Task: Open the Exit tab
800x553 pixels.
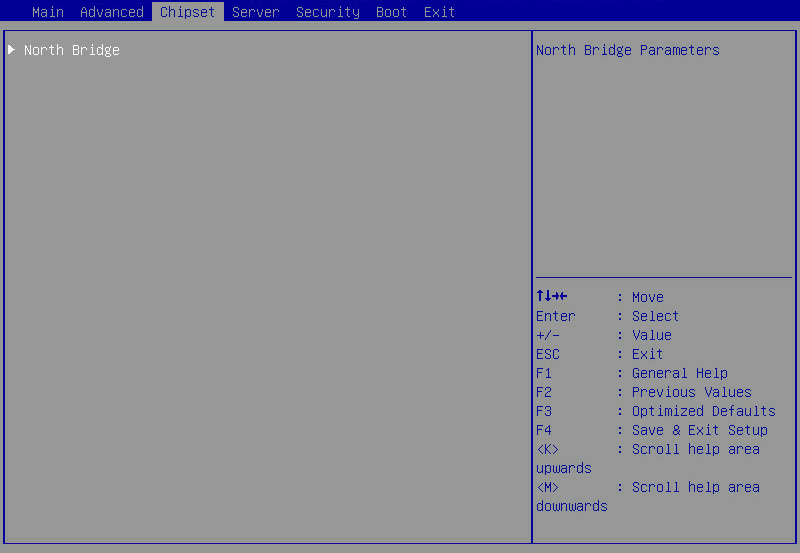Action: (439, 12)
